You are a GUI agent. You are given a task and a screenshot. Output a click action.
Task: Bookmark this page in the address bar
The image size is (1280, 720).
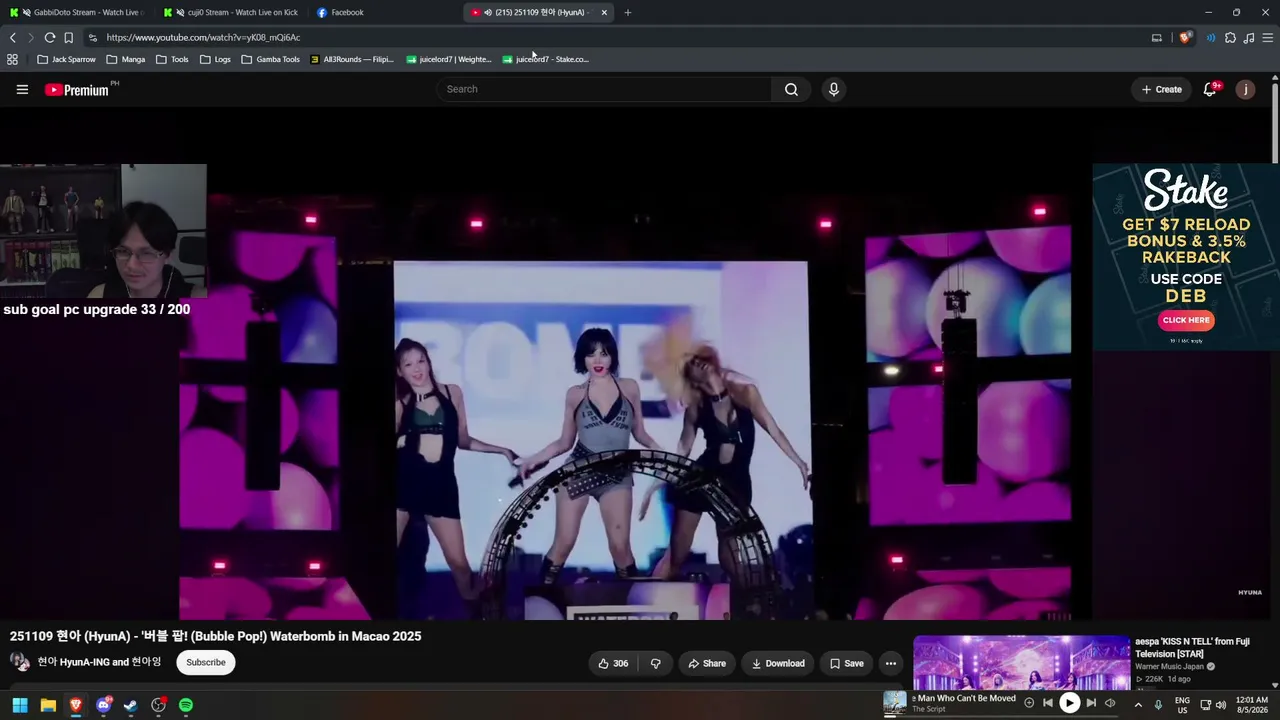click(68, 38)
